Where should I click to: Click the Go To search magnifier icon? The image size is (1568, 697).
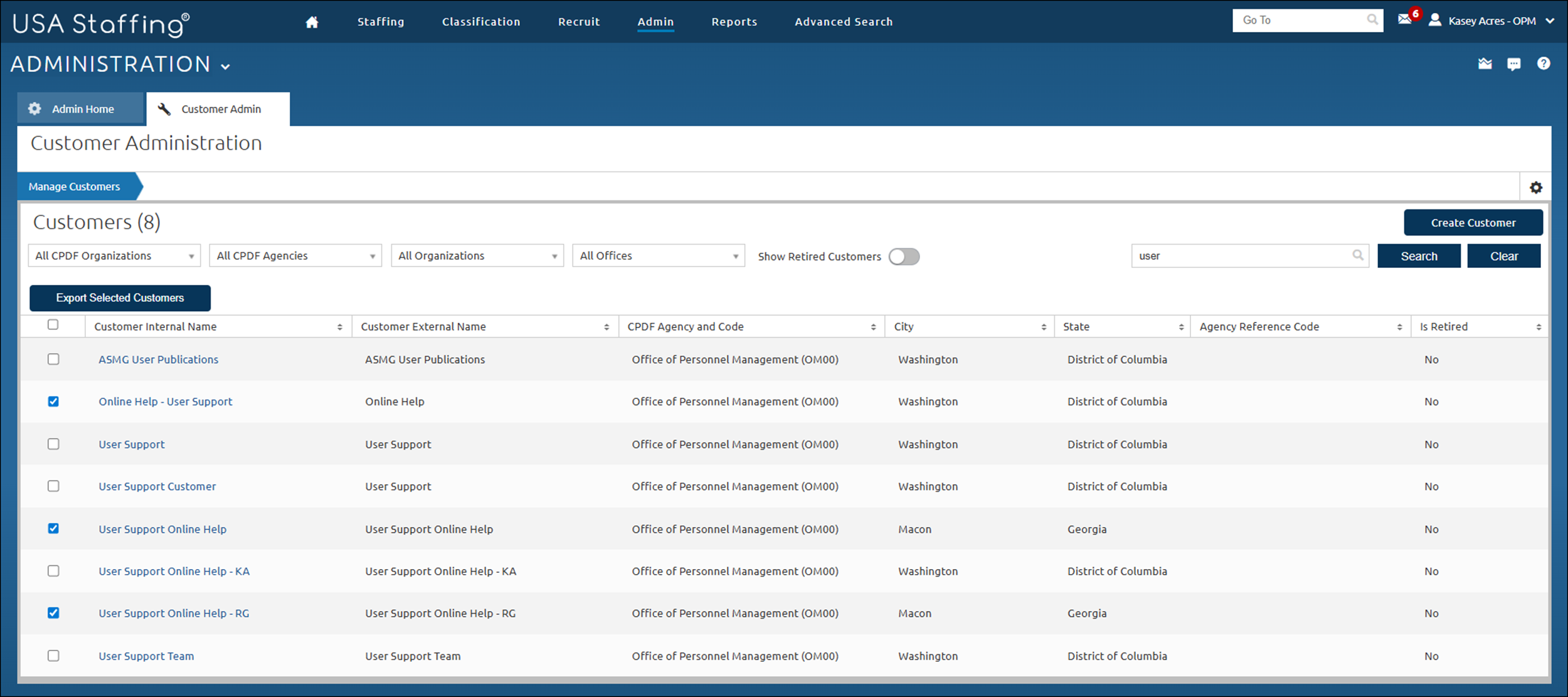(1372, 20)
